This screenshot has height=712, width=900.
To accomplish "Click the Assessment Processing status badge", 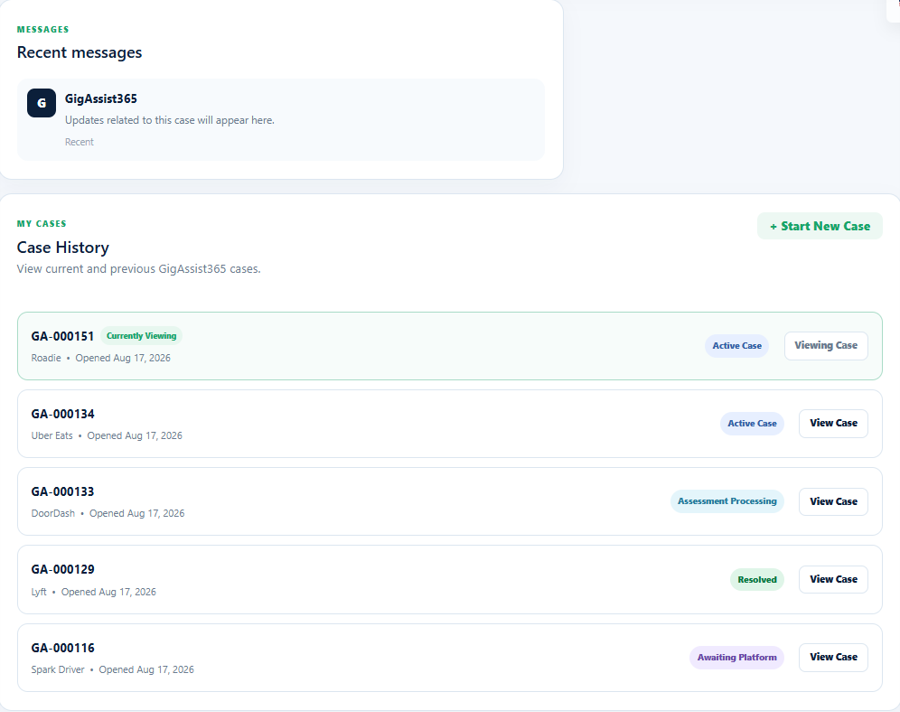I will point(727,501).
